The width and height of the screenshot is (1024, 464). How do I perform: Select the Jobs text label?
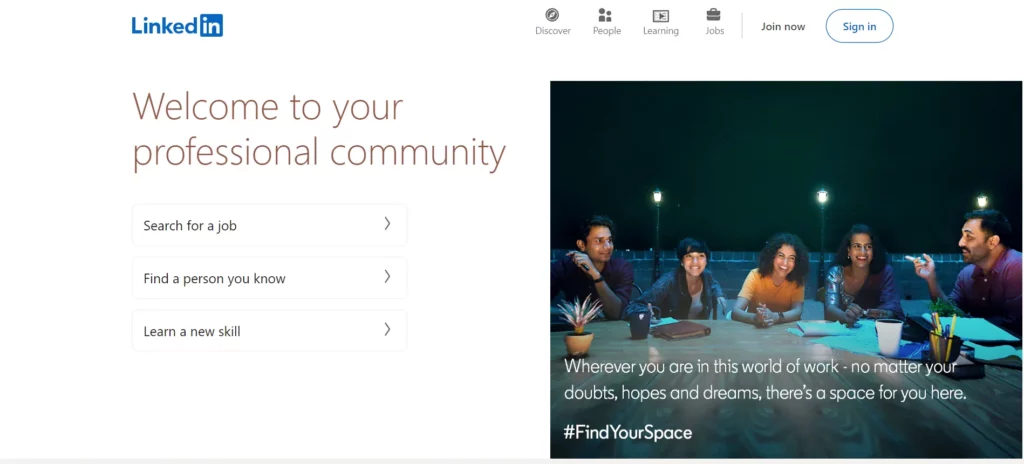coord(714,31)
